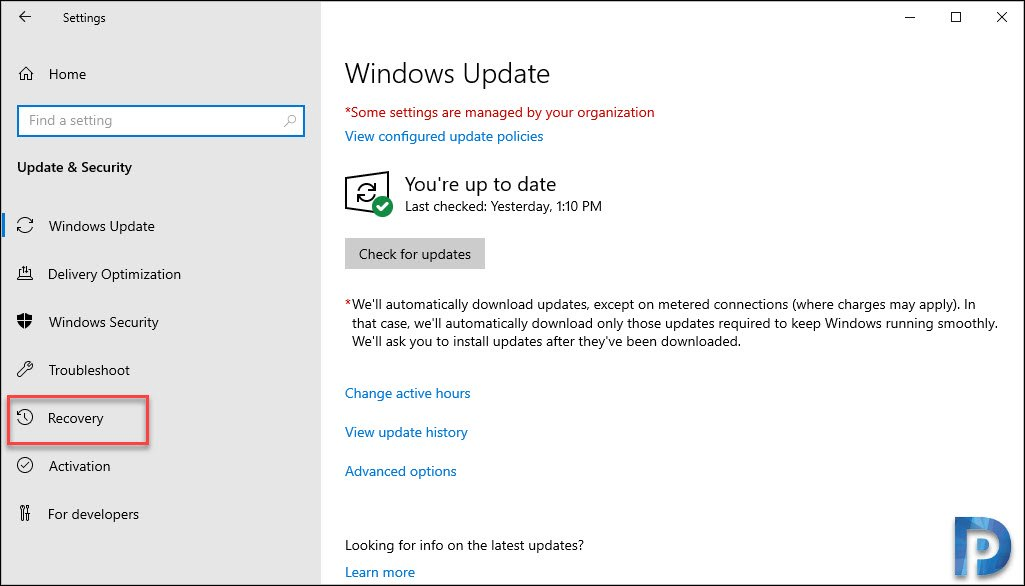Image resolution: width=1025 pixels, height=586 pixels.
Task: Click "You're up to date" status text
Action: (480, 184)
